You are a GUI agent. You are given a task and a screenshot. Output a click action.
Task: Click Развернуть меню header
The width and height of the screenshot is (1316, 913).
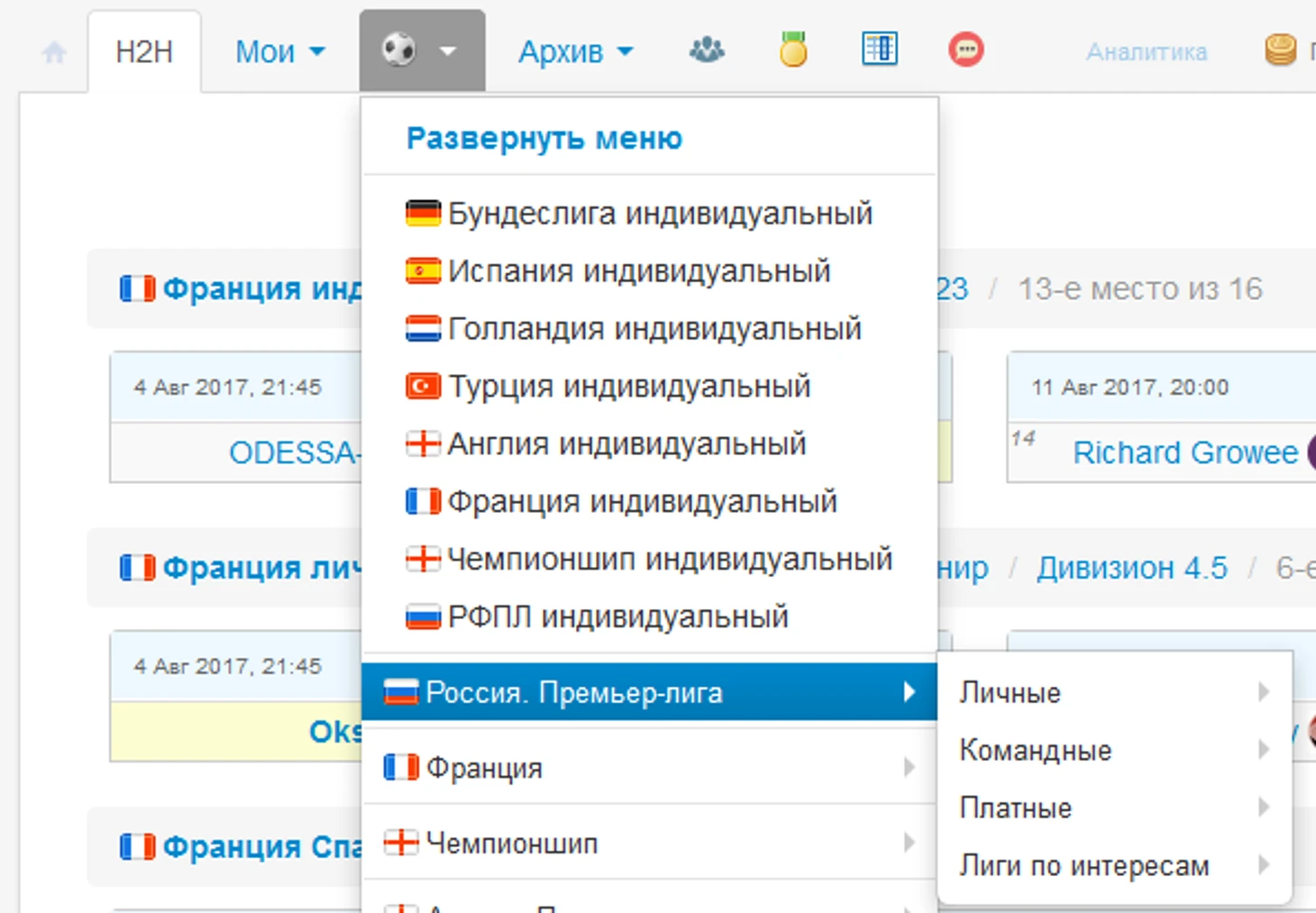(544, 138)
